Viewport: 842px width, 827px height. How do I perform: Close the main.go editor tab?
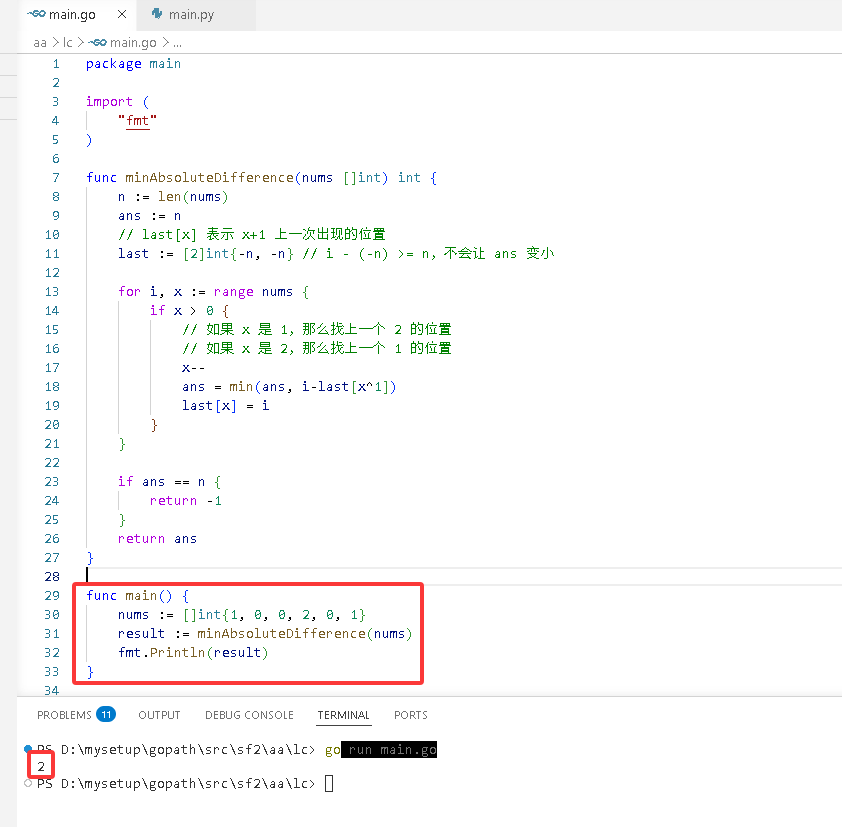pyautogui.click(x=122, y=14)
